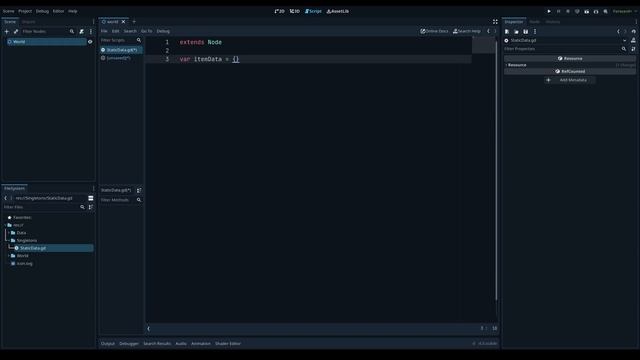Load an existing resource in Inspector
The height and width of the screenshot is (360, 640).
click(516, 31)
